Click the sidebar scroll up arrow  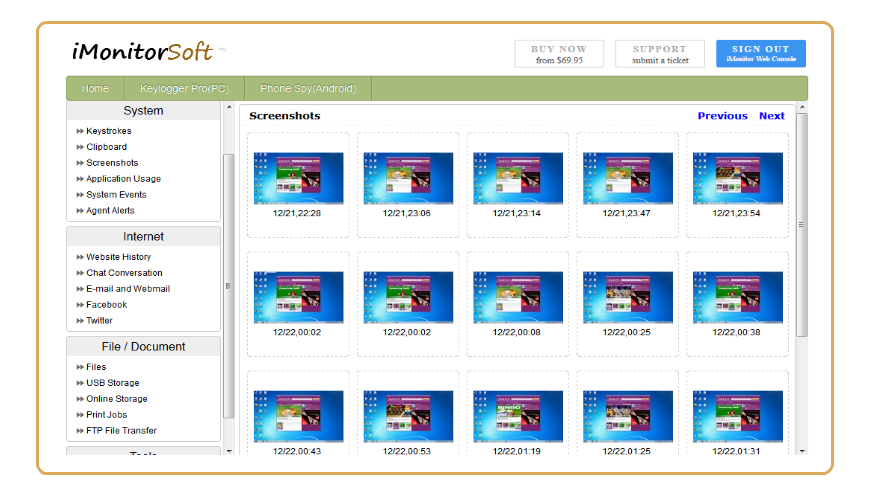click(229, 106)
